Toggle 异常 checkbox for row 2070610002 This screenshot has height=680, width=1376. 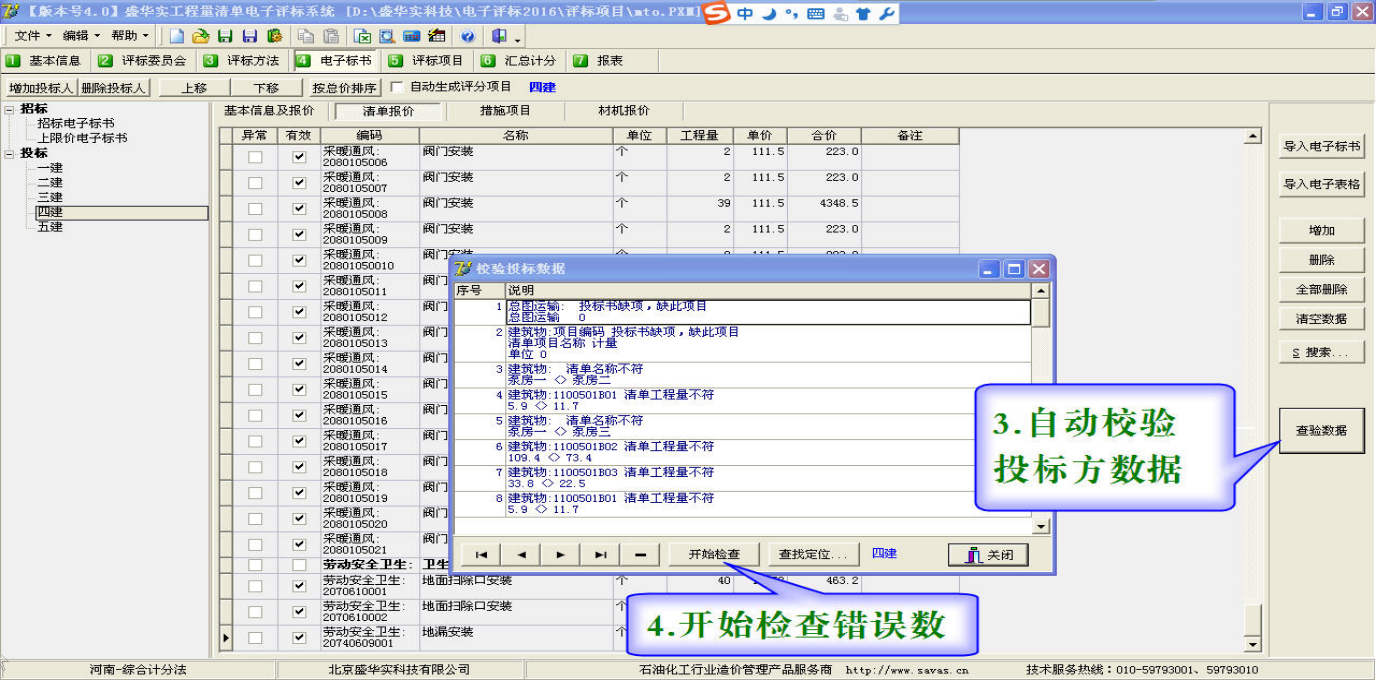255,612
